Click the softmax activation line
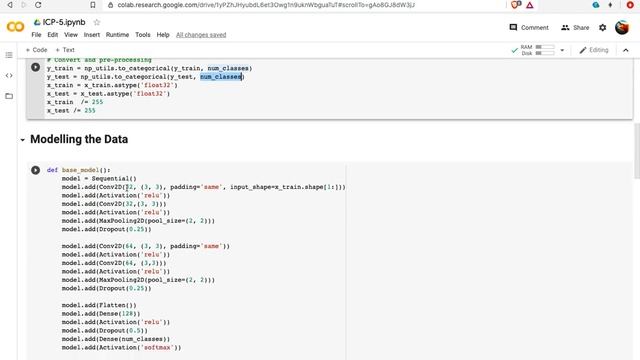The height and width of the screenshot is (360, 640). (121, 347)
